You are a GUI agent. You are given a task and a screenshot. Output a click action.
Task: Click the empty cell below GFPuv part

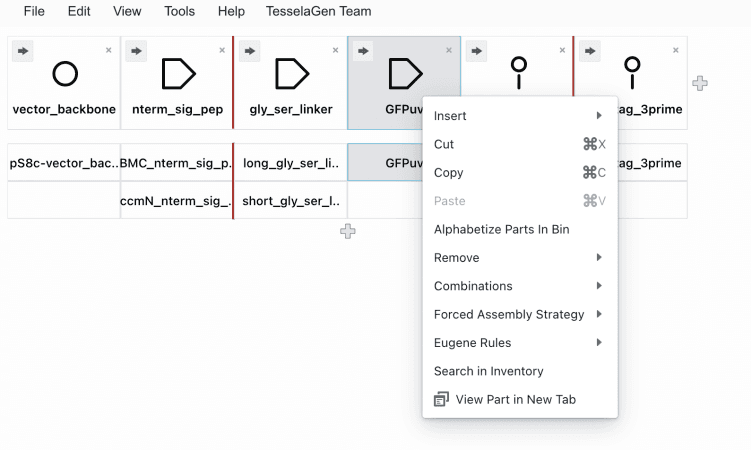(386, 201)
